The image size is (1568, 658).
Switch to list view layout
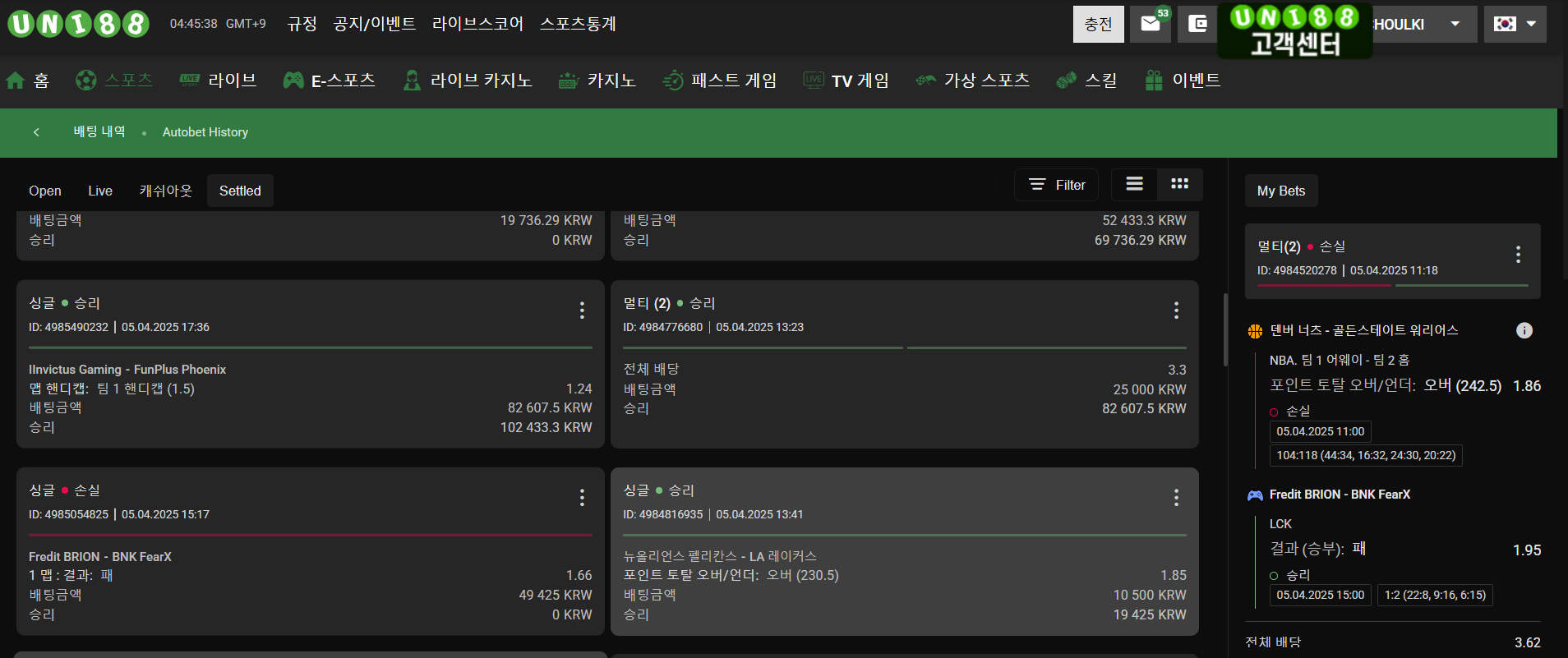coord(1135,184)
